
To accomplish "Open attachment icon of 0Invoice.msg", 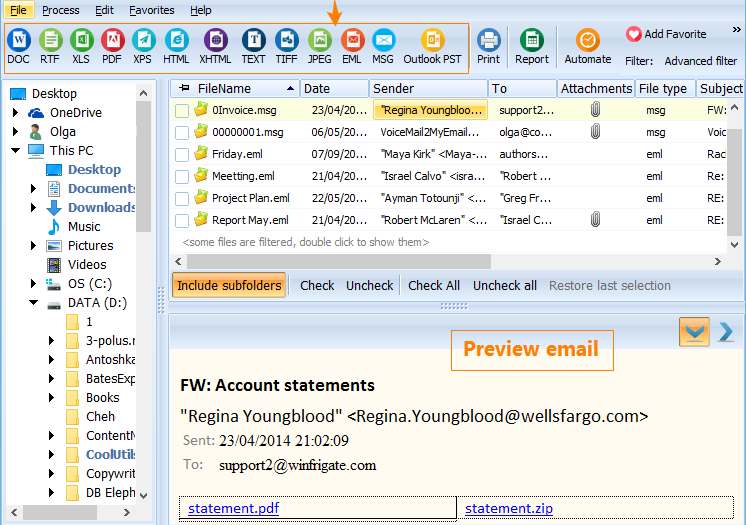I will point(595,110).
